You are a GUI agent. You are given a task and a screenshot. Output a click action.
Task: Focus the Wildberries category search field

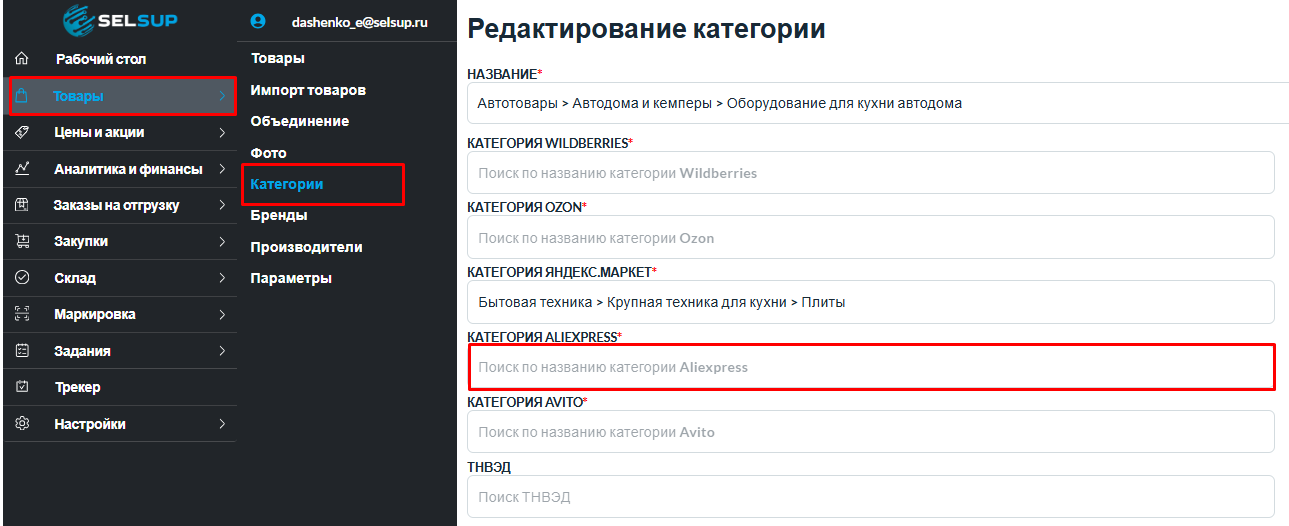tap(871, 172)
